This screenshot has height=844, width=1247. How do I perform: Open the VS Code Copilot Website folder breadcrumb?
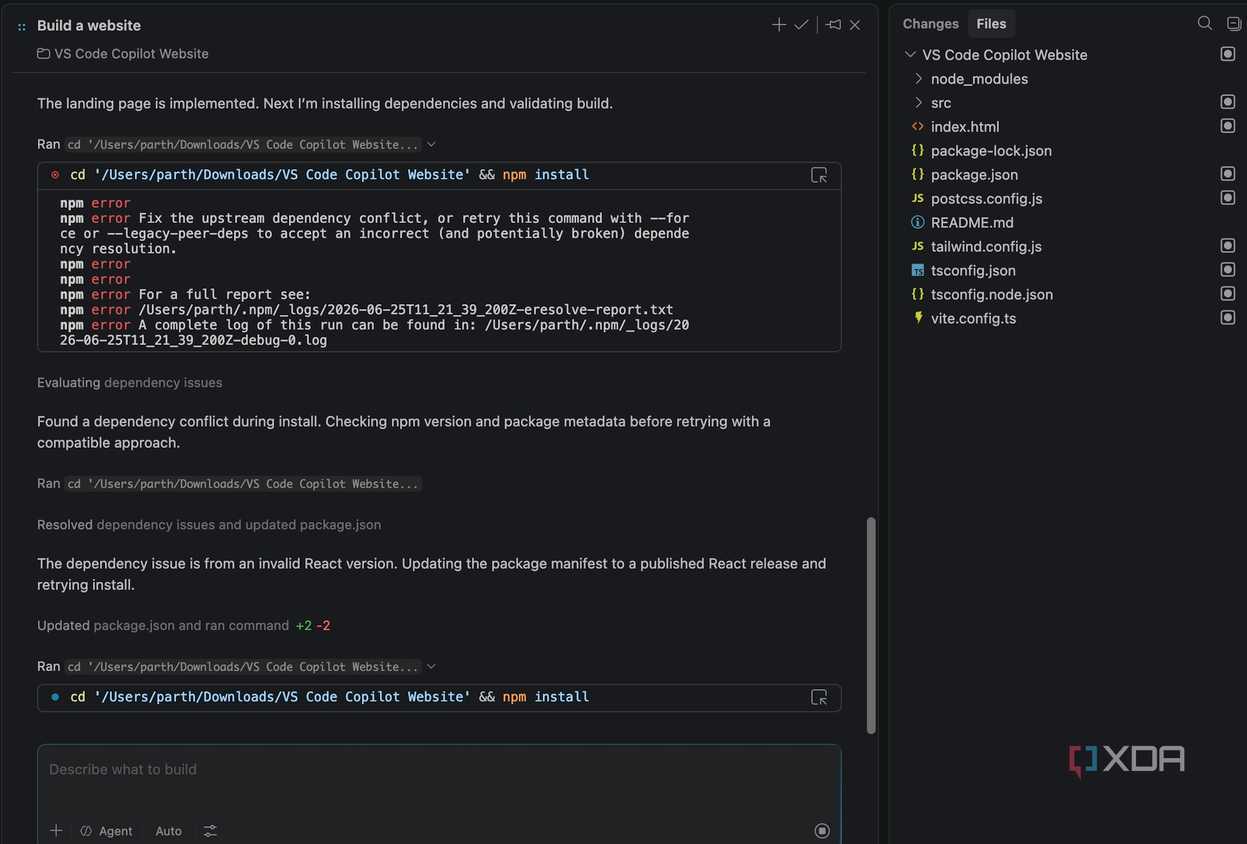(123, 54)
